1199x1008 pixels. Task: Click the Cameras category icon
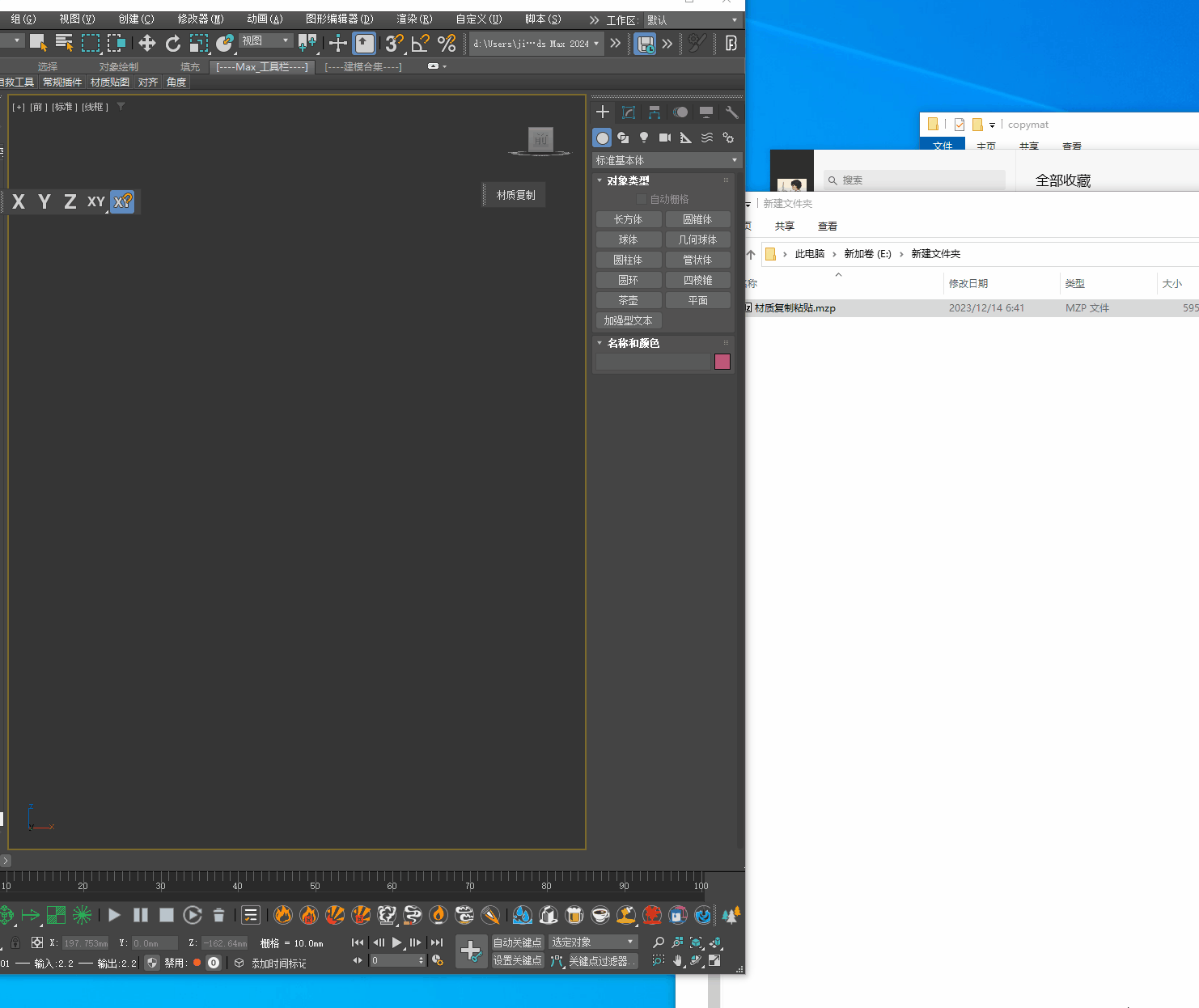click(x=665, y=138)
